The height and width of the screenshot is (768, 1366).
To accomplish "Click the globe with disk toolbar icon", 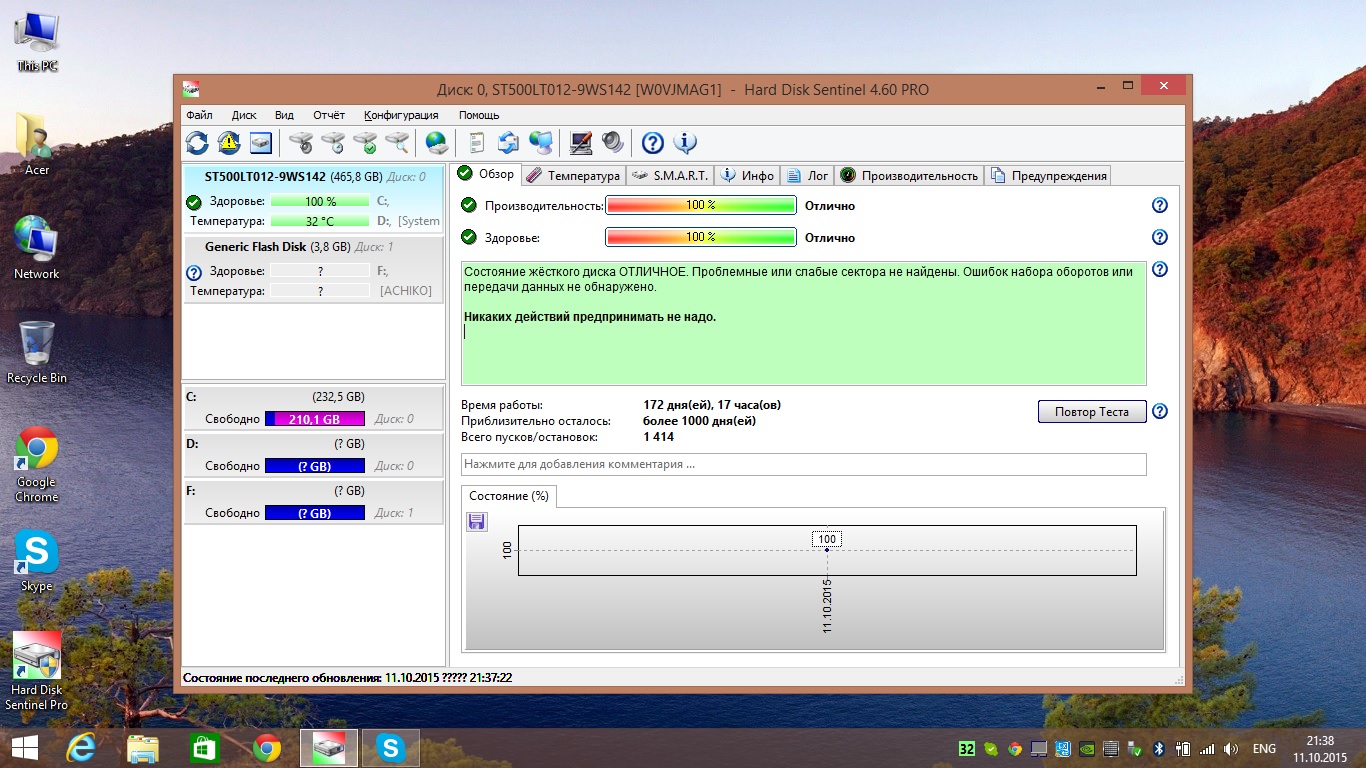I will [437, 143].
